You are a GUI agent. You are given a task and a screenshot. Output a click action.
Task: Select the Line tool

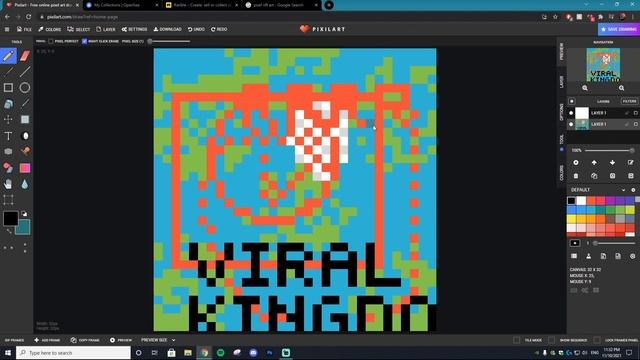pos(25,72)
